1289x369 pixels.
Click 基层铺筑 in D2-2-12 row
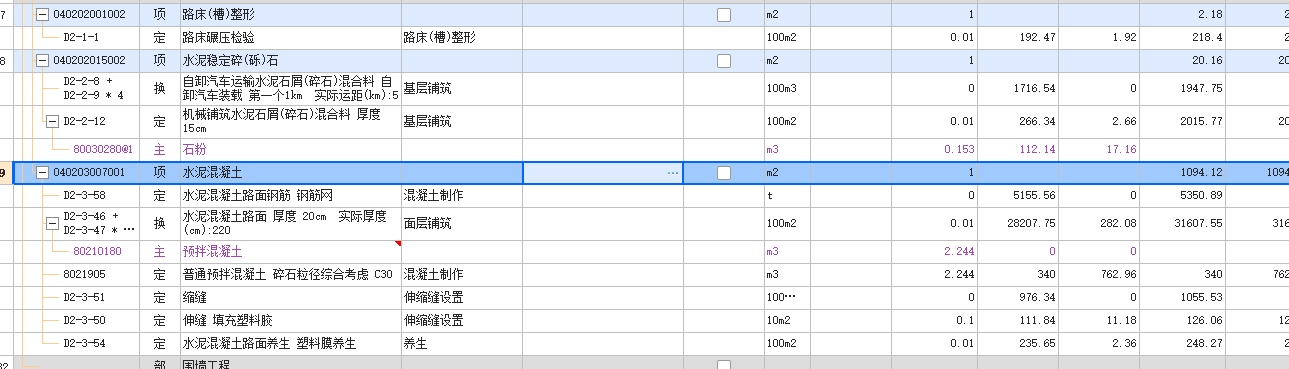[x=427, y=121]
